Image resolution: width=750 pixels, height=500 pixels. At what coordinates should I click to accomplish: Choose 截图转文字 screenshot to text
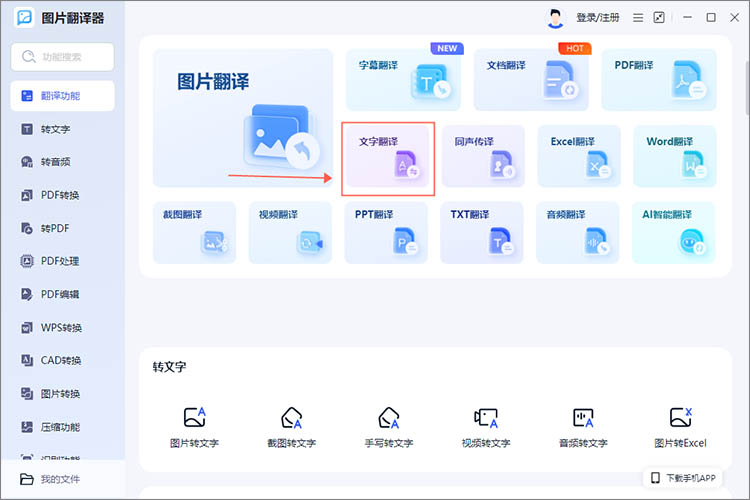[291, 427]
